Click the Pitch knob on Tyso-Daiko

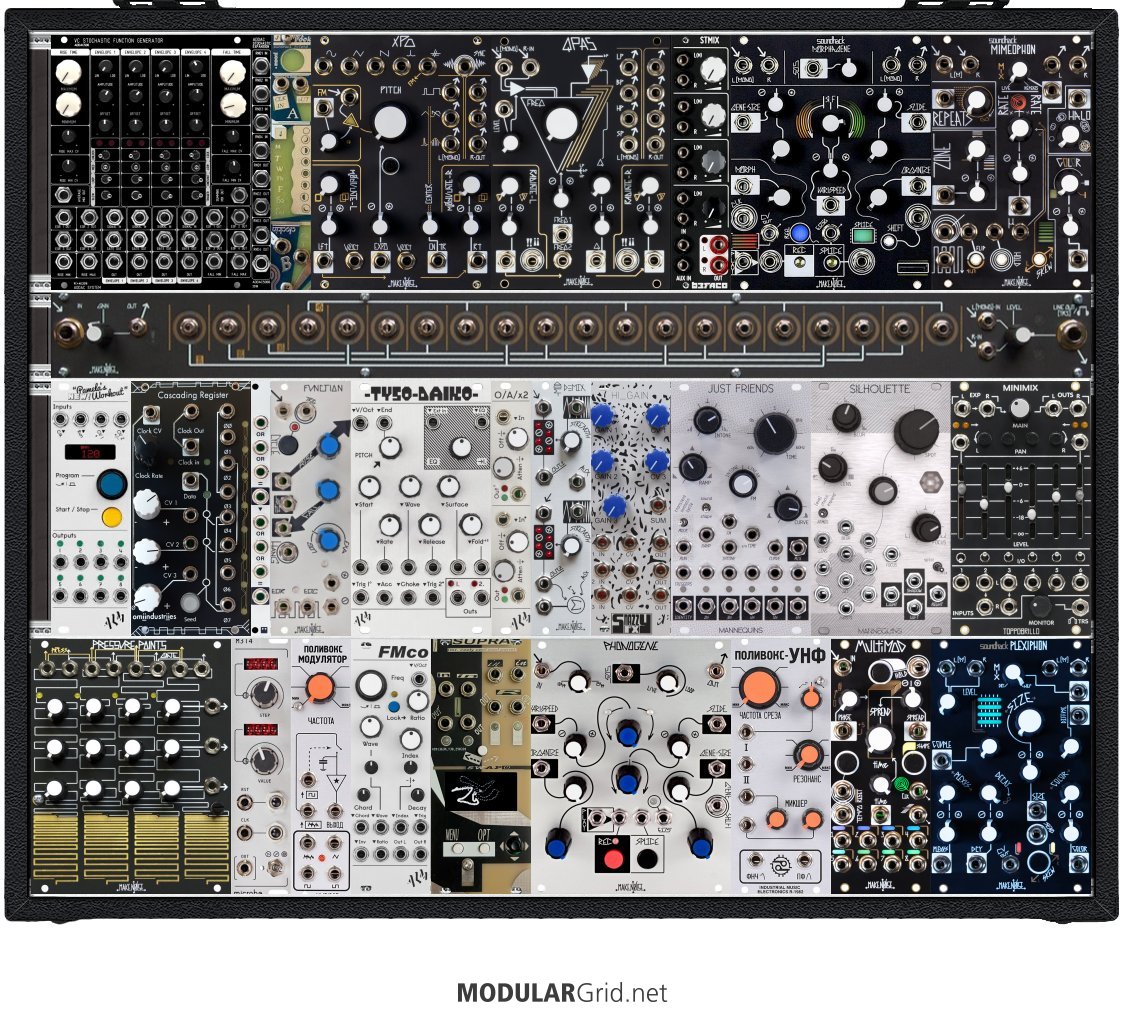(x=389, y=447)
